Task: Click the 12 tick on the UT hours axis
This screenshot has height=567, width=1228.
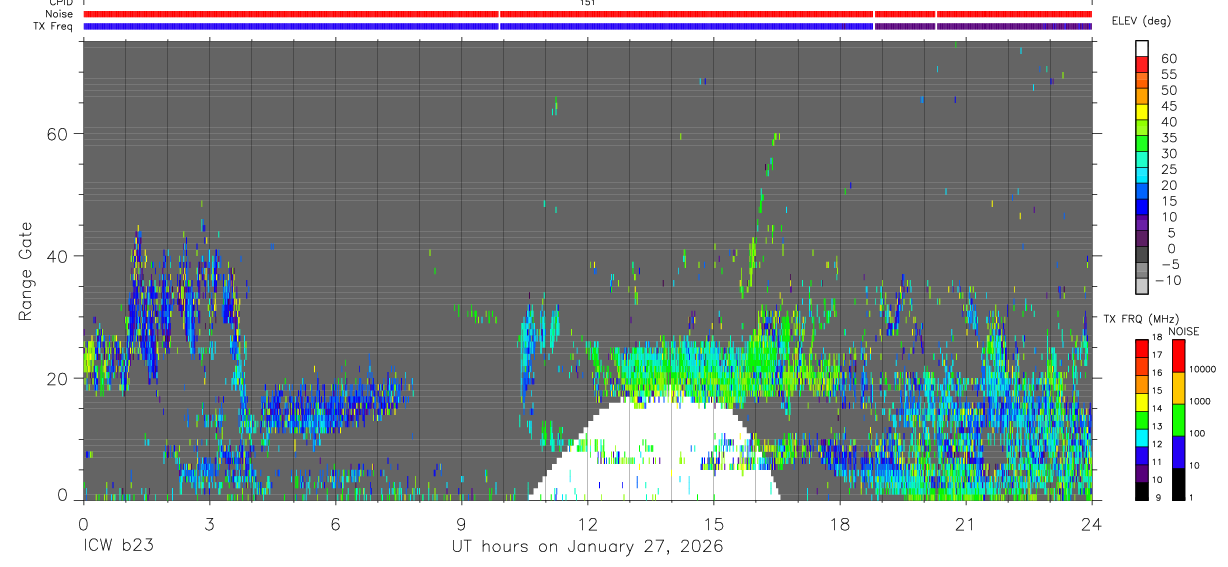Action: point(587,523)
